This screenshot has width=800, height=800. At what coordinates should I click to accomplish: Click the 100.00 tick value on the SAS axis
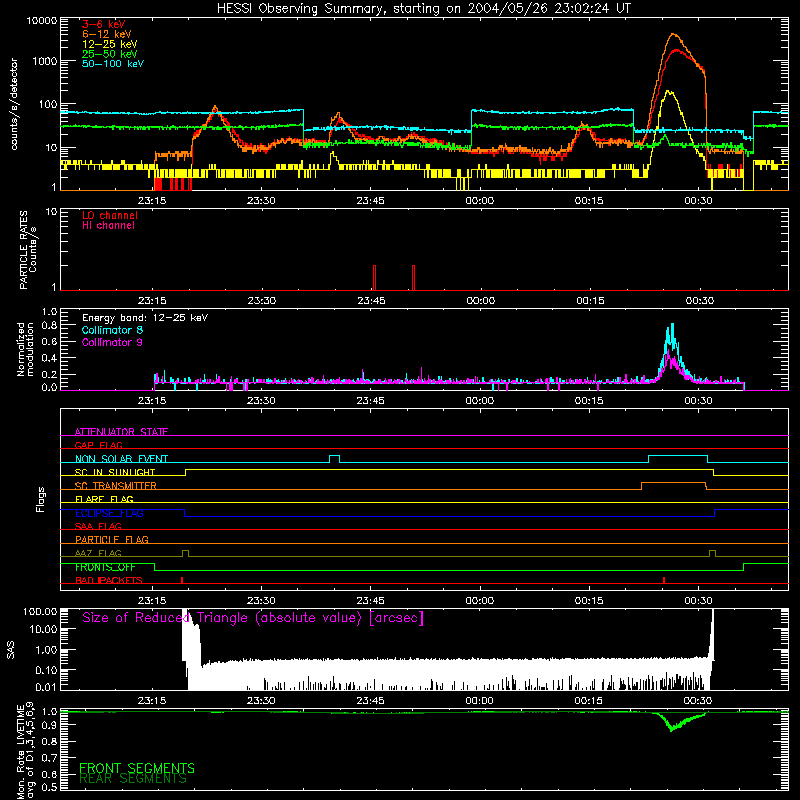coord(40,612)
